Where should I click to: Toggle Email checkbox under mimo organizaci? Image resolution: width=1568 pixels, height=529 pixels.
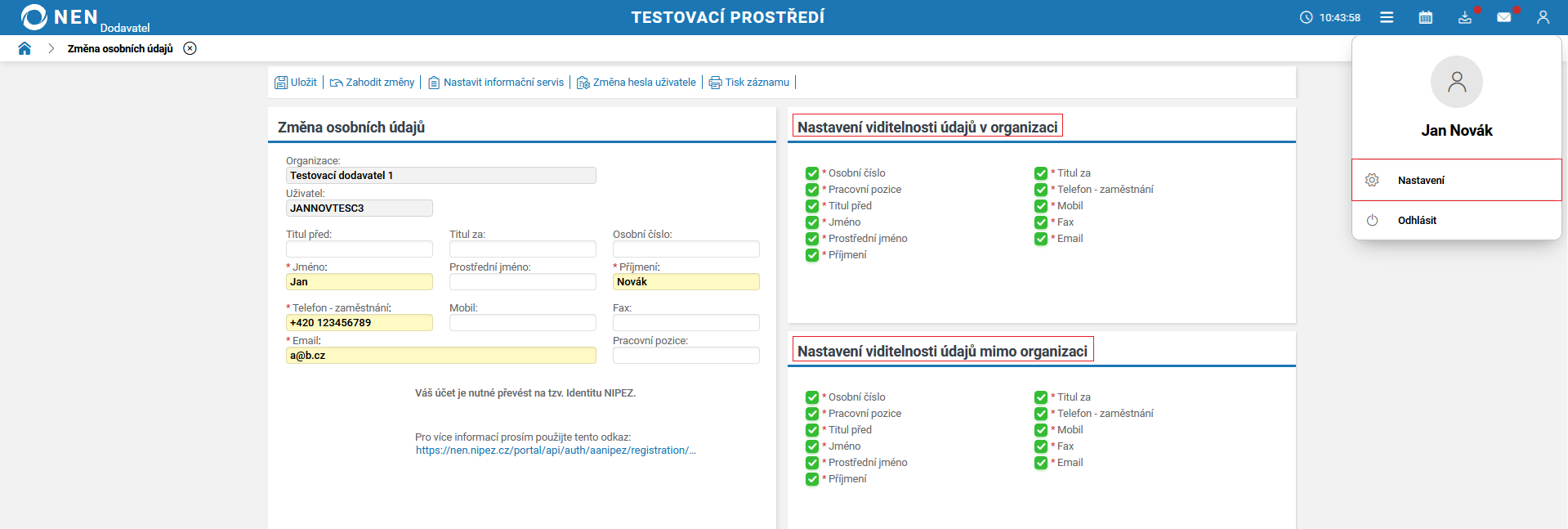[x=1041, y=463]
